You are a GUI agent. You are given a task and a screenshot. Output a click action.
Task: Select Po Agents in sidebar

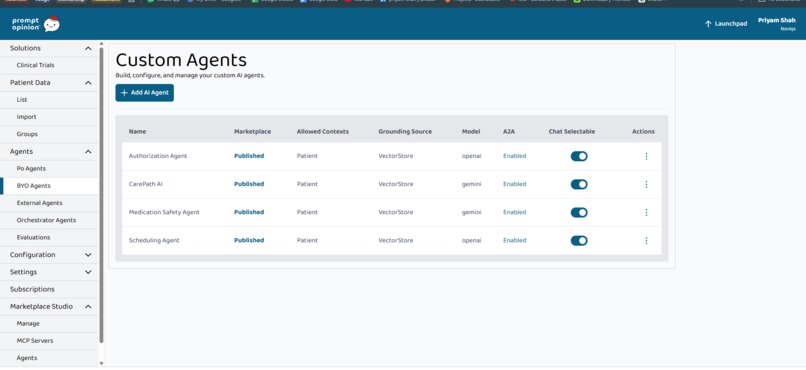click(x=31, y=169)
